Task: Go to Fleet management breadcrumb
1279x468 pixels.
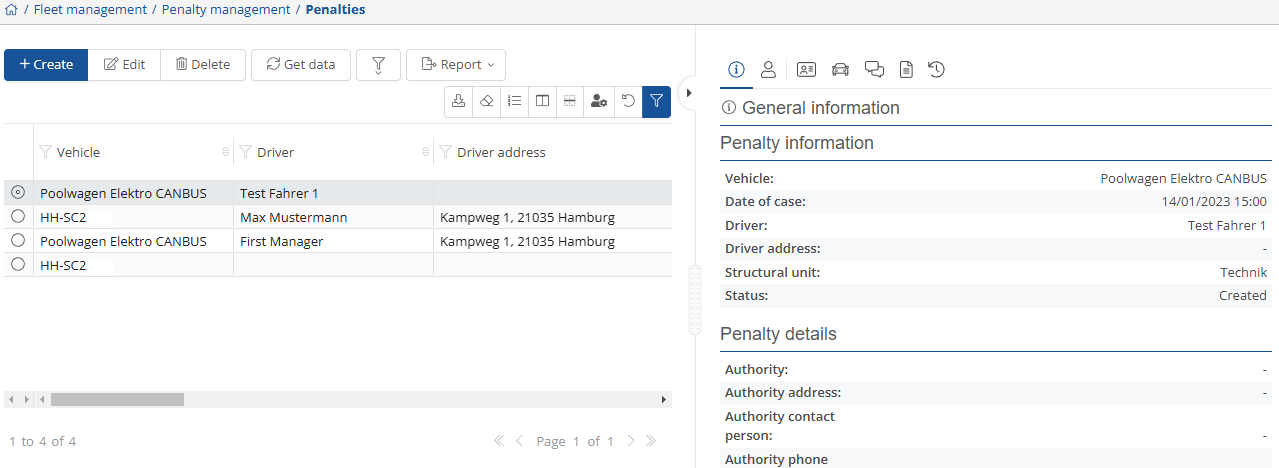Action: coord(90,10)
